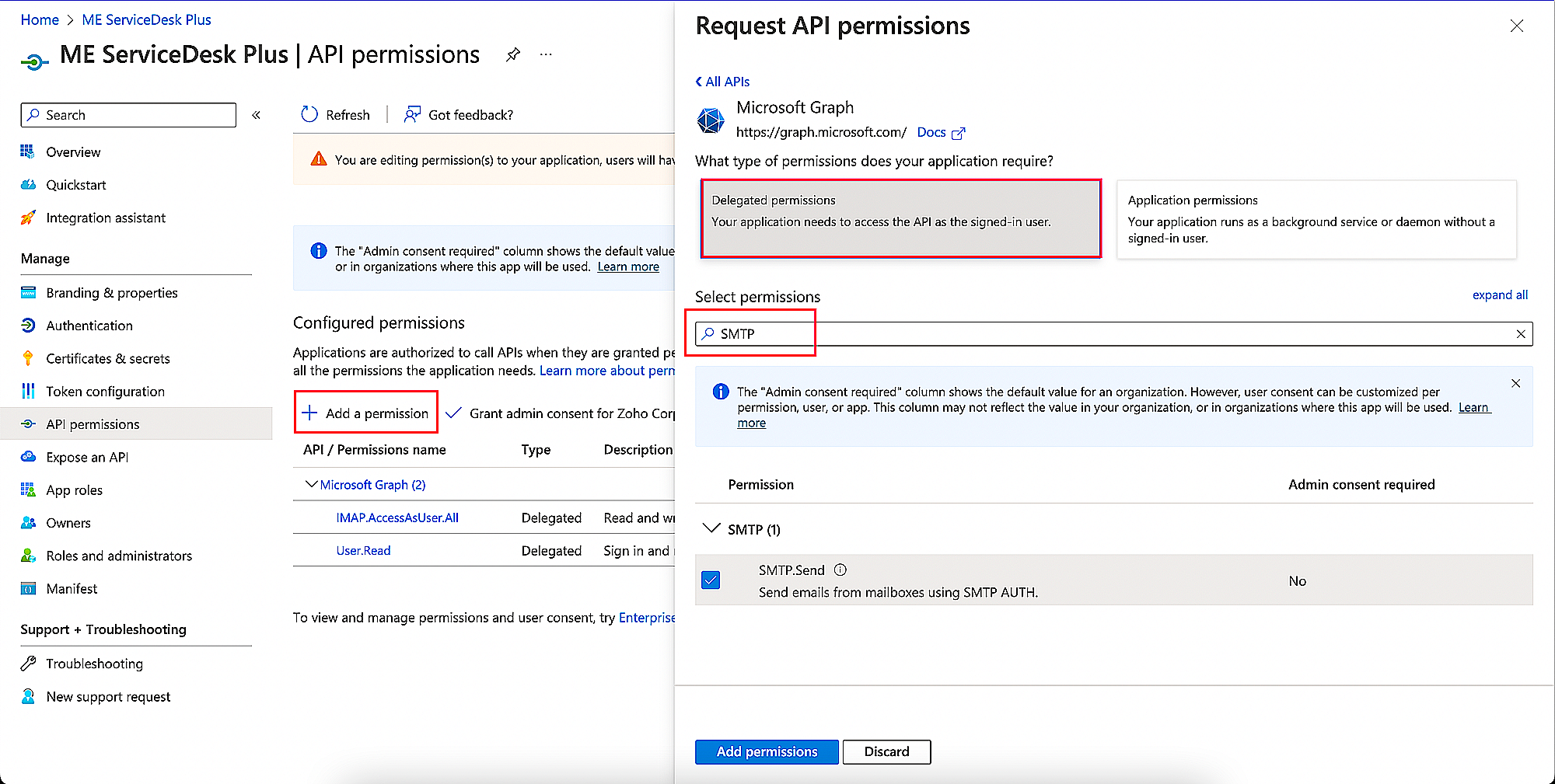Click the Refresh icon in toolbar
This screenshot has width=1555, height=784.
pyautogui.click(x=309, y=115)
